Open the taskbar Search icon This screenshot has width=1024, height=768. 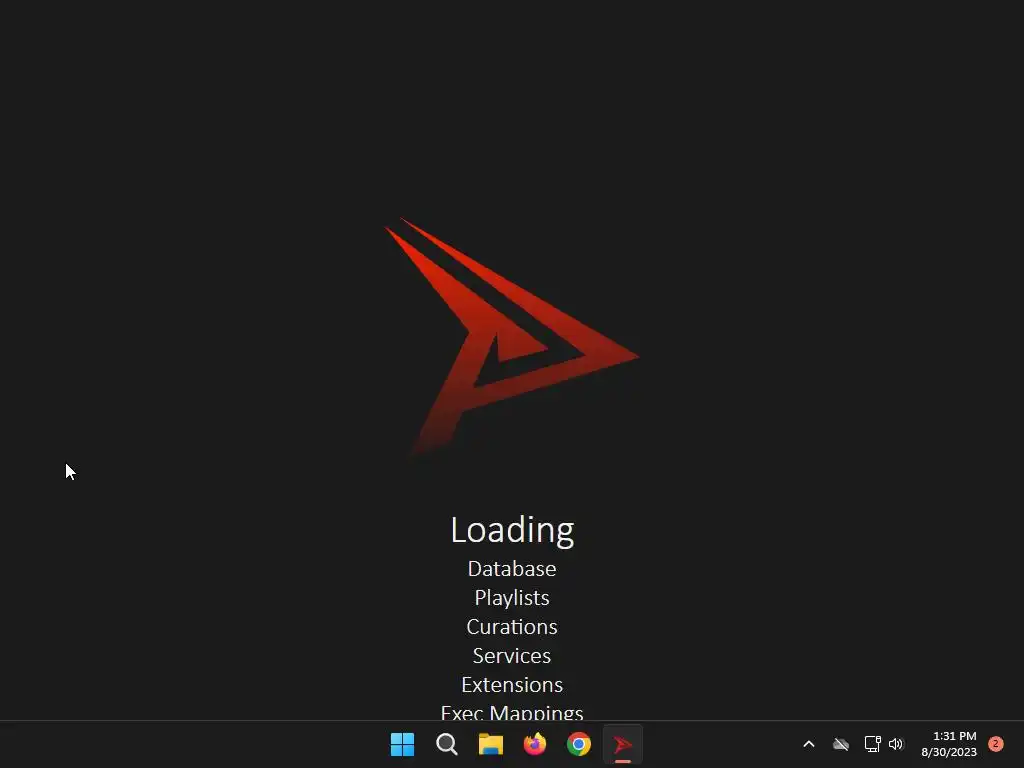(447, 744)
